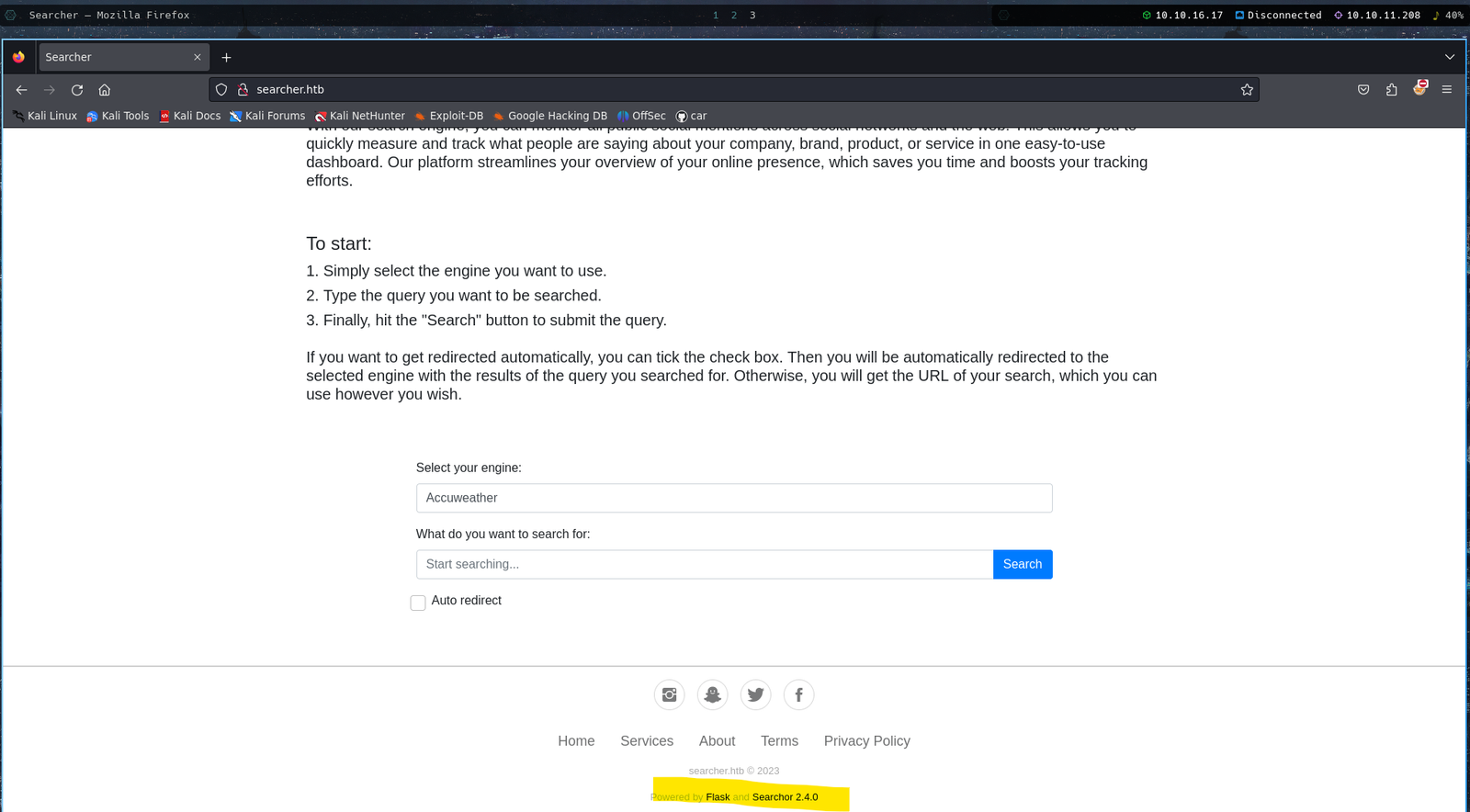Open the Twitter bird icon link

pyautogui.click(x=755, y=694)
